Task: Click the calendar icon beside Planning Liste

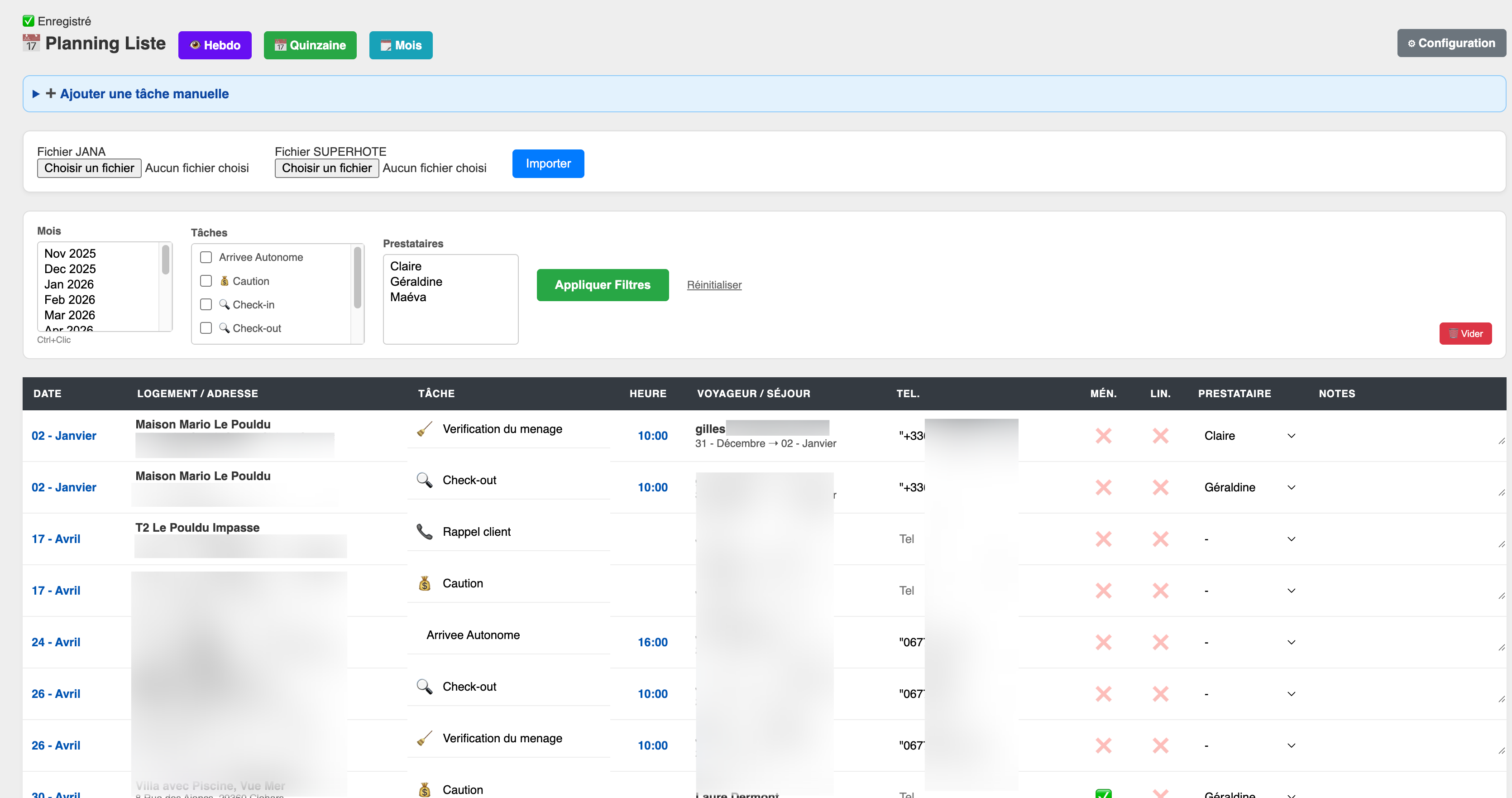Action: (x=31, y=43)
